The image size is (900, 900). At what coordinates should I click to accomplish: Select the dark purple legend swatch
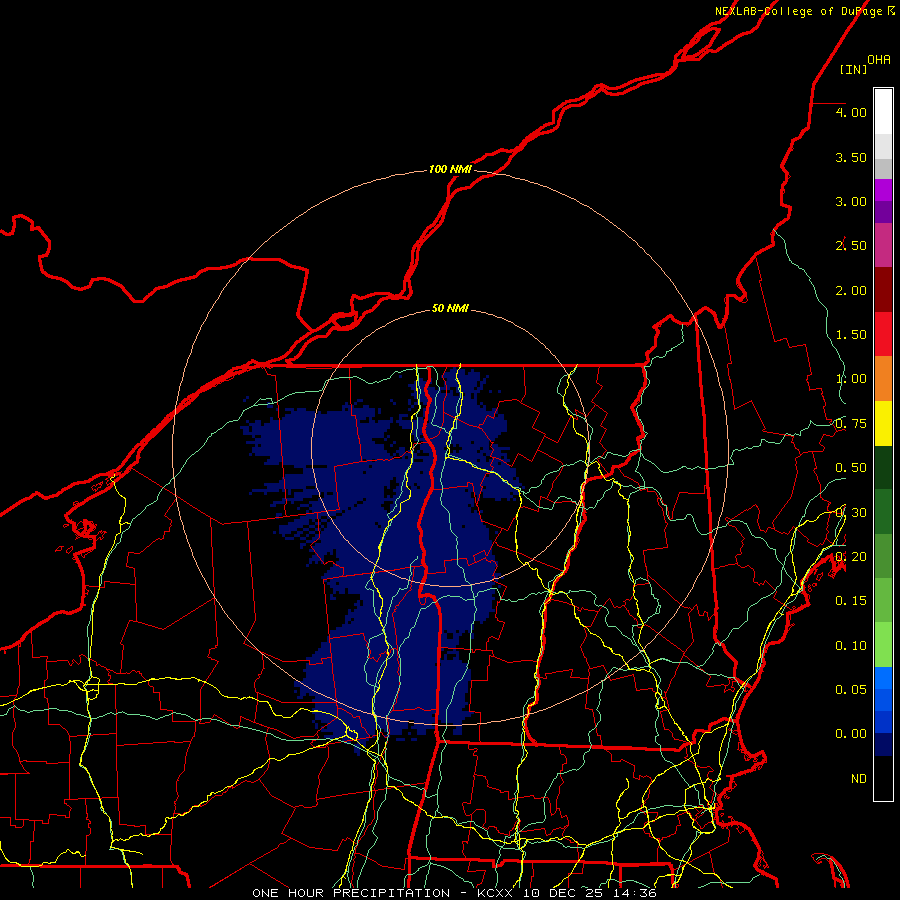coord(883,212)
